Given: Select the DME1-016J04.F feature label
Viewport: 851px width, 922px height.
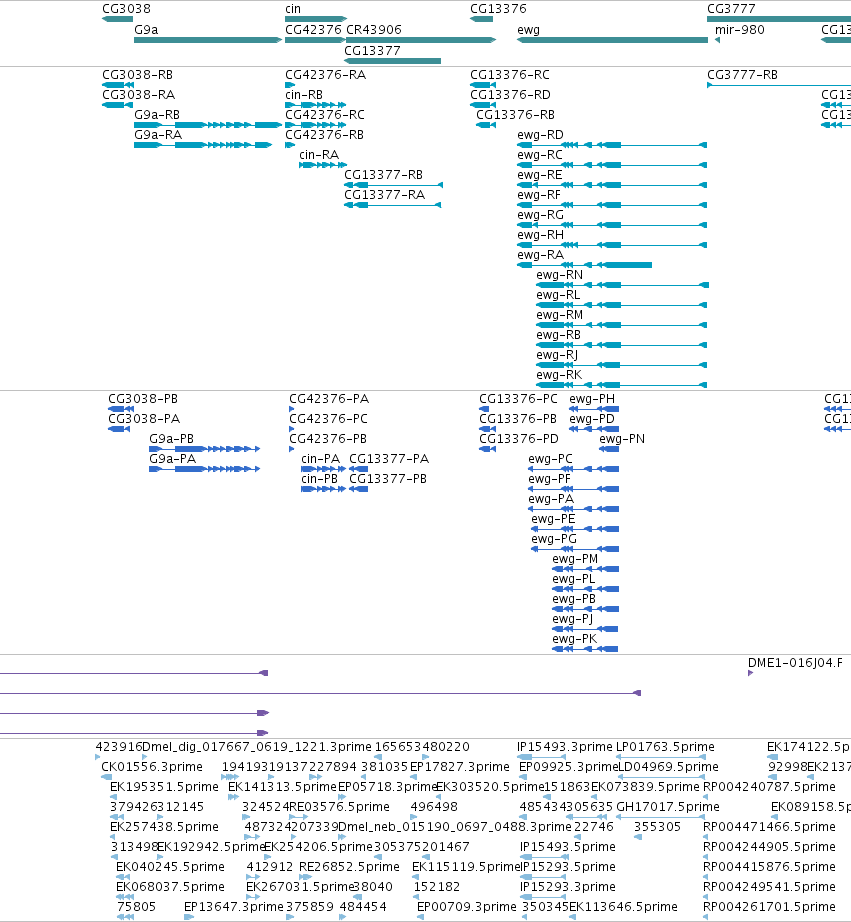Looking at the screenshot, I should [x=795, y=663].
